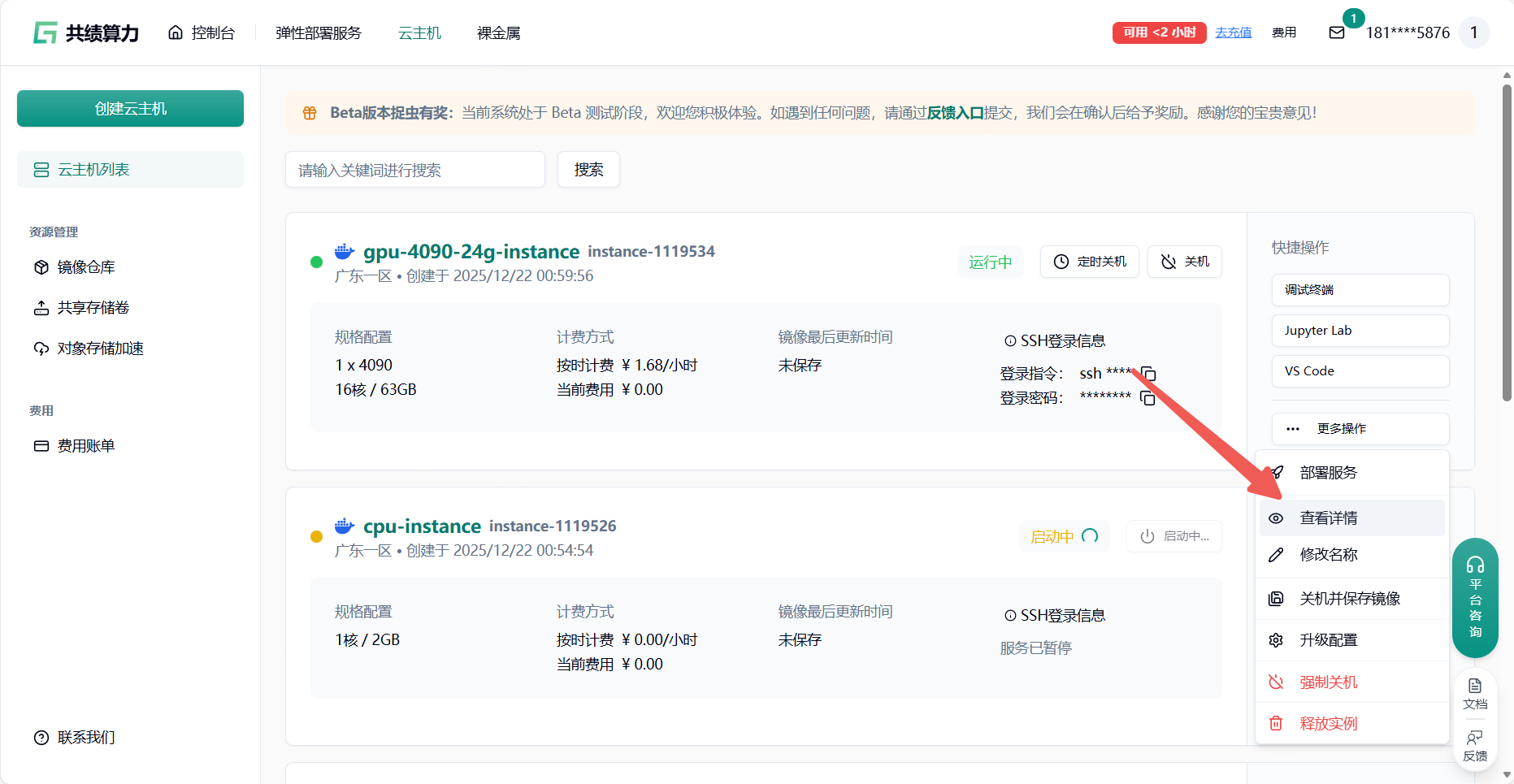Viewport: 1514px width, 784px height.
Task: Click the 去充值 link
Action: (1233, 32)
